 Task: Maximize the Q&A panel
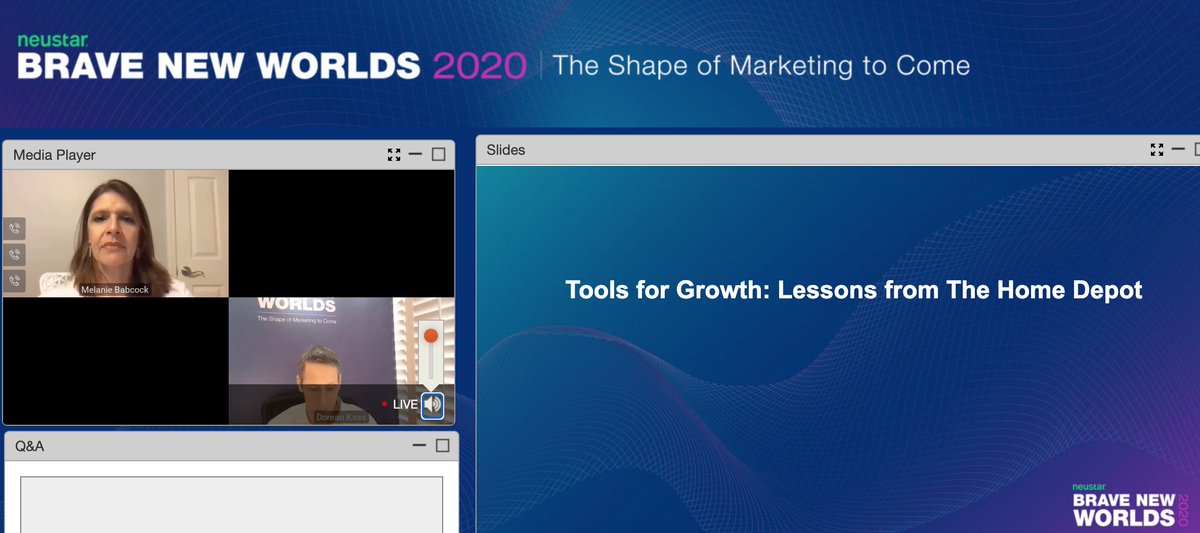pyautogui.click(x=442, y=445)
